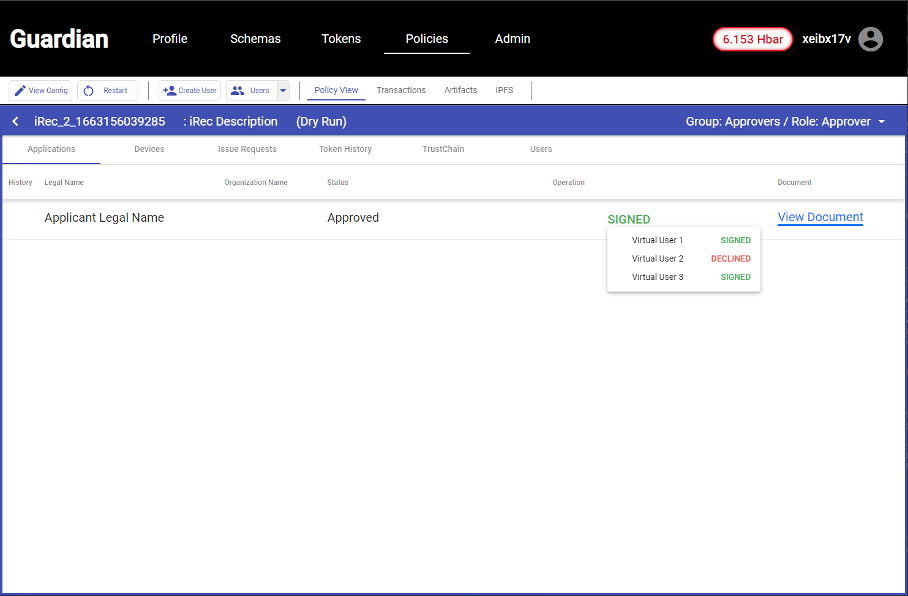Click the green SIGNED operation status
This screenshot has width=908, height=596.
[628, 219]
